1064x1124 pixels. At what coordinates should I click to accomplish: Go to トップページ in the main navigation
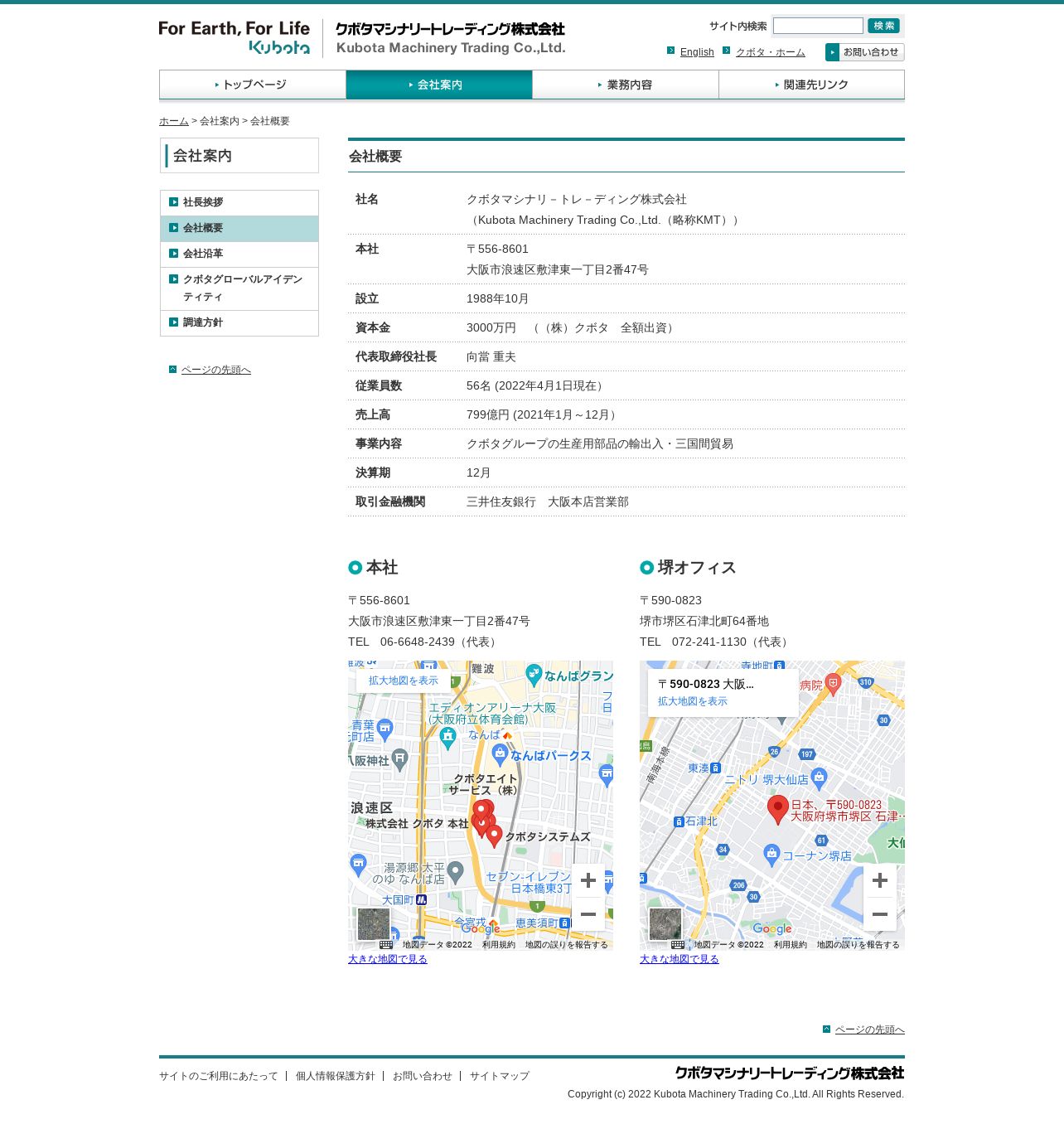pyautogui.click(x=253, y=85)
